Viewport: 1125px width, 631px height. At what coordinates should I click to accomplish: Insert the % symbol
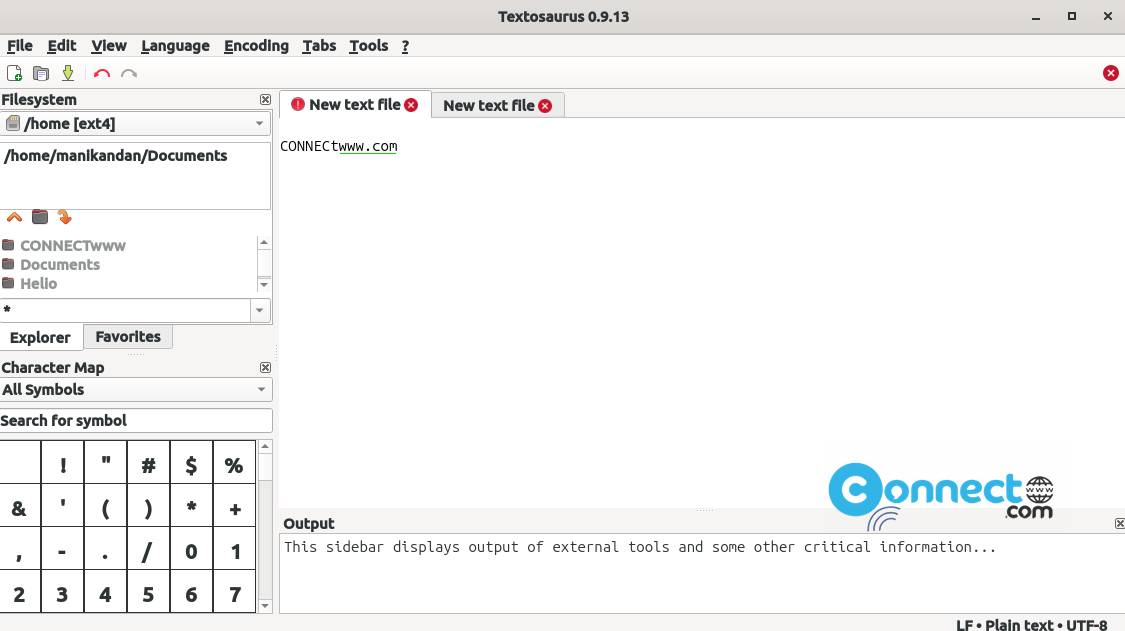pos(234,463)
